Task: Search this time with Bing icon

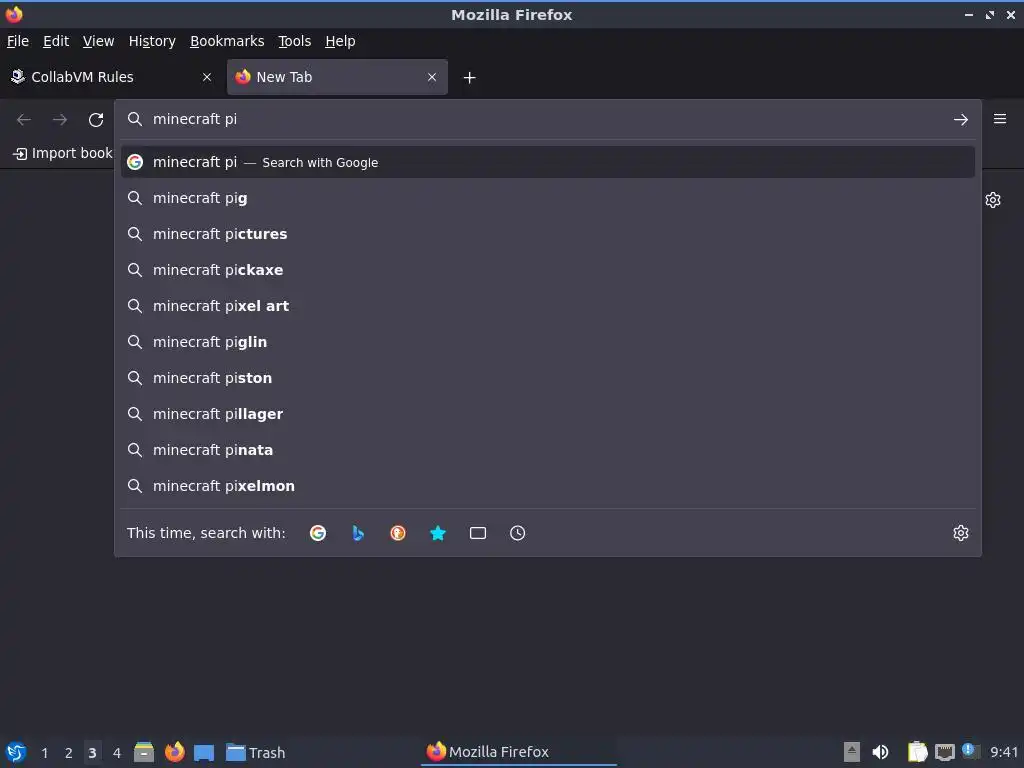Action: click(358, 533)
